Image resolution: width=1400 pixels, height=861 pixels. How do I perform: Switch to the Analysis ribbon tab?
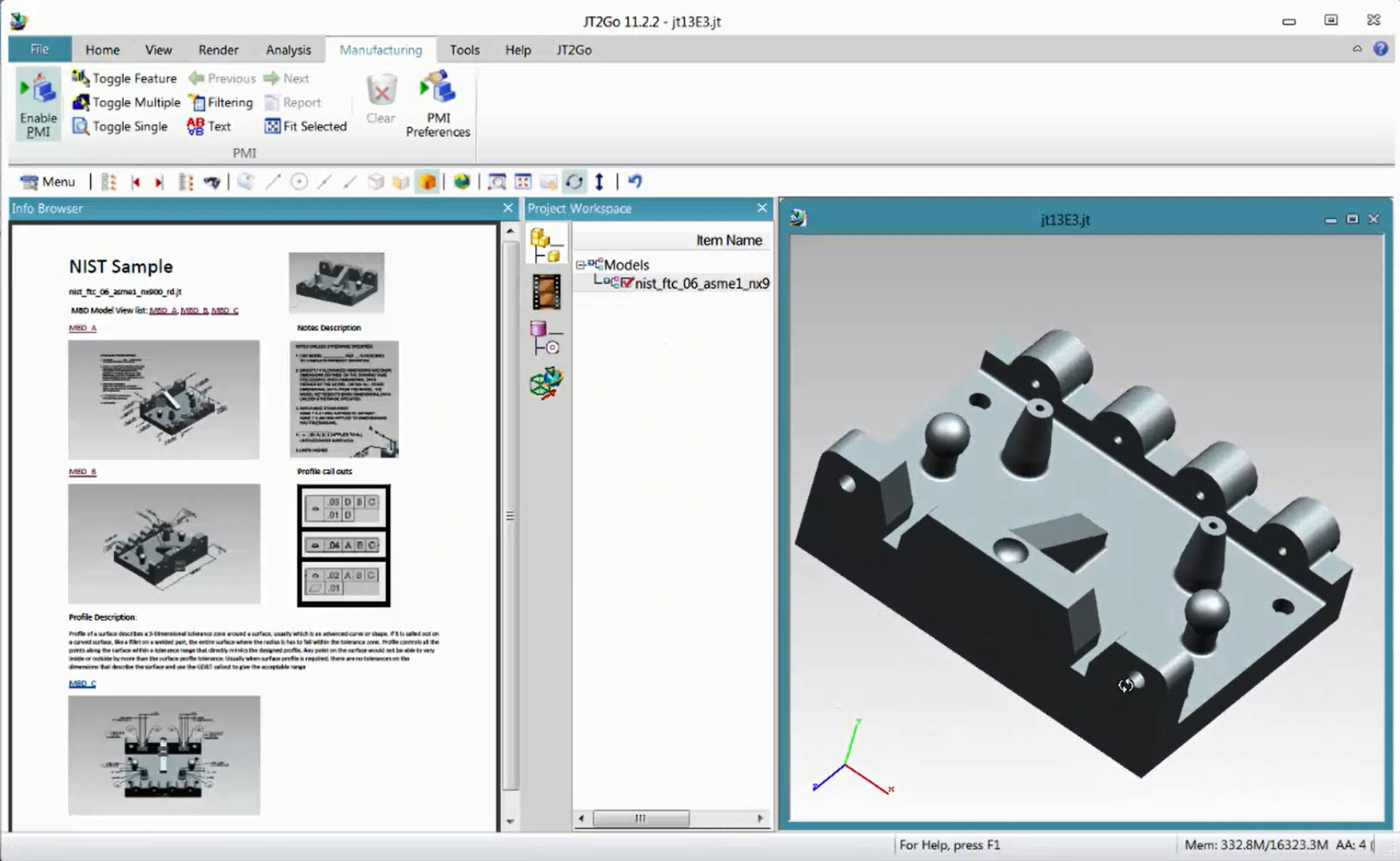coord(288,49)
